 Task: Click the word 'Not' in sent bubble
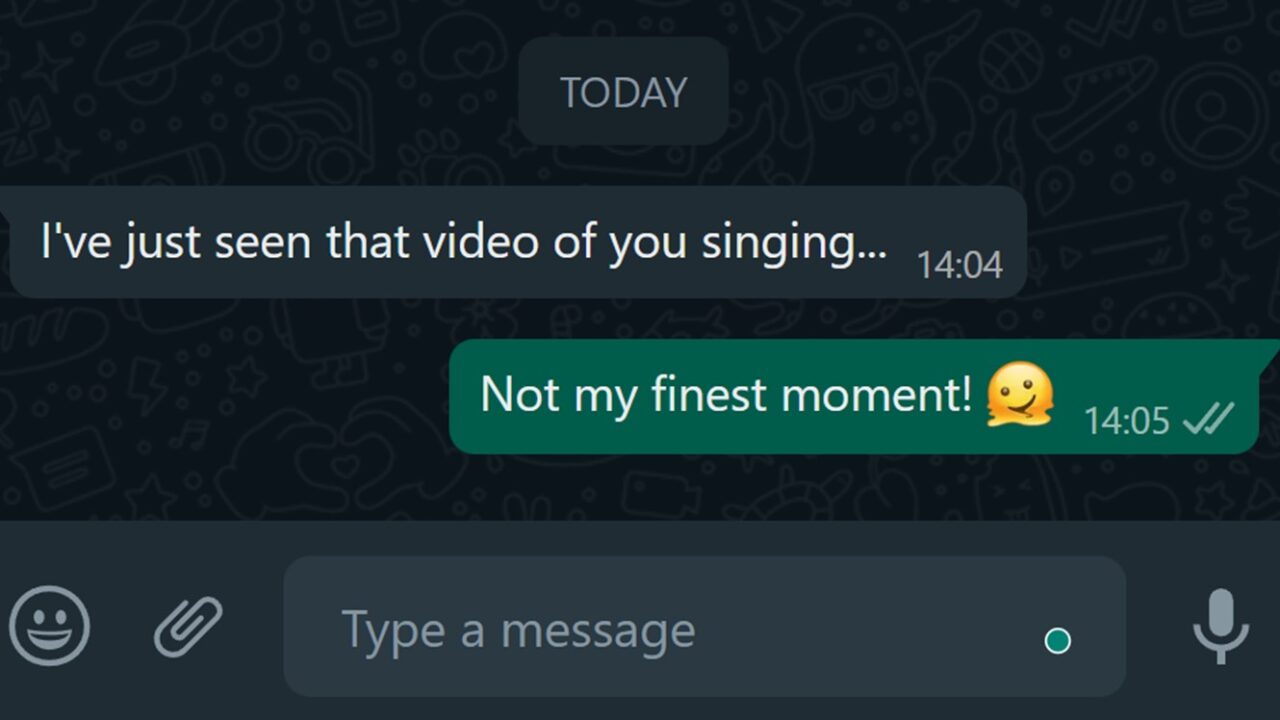520,394
